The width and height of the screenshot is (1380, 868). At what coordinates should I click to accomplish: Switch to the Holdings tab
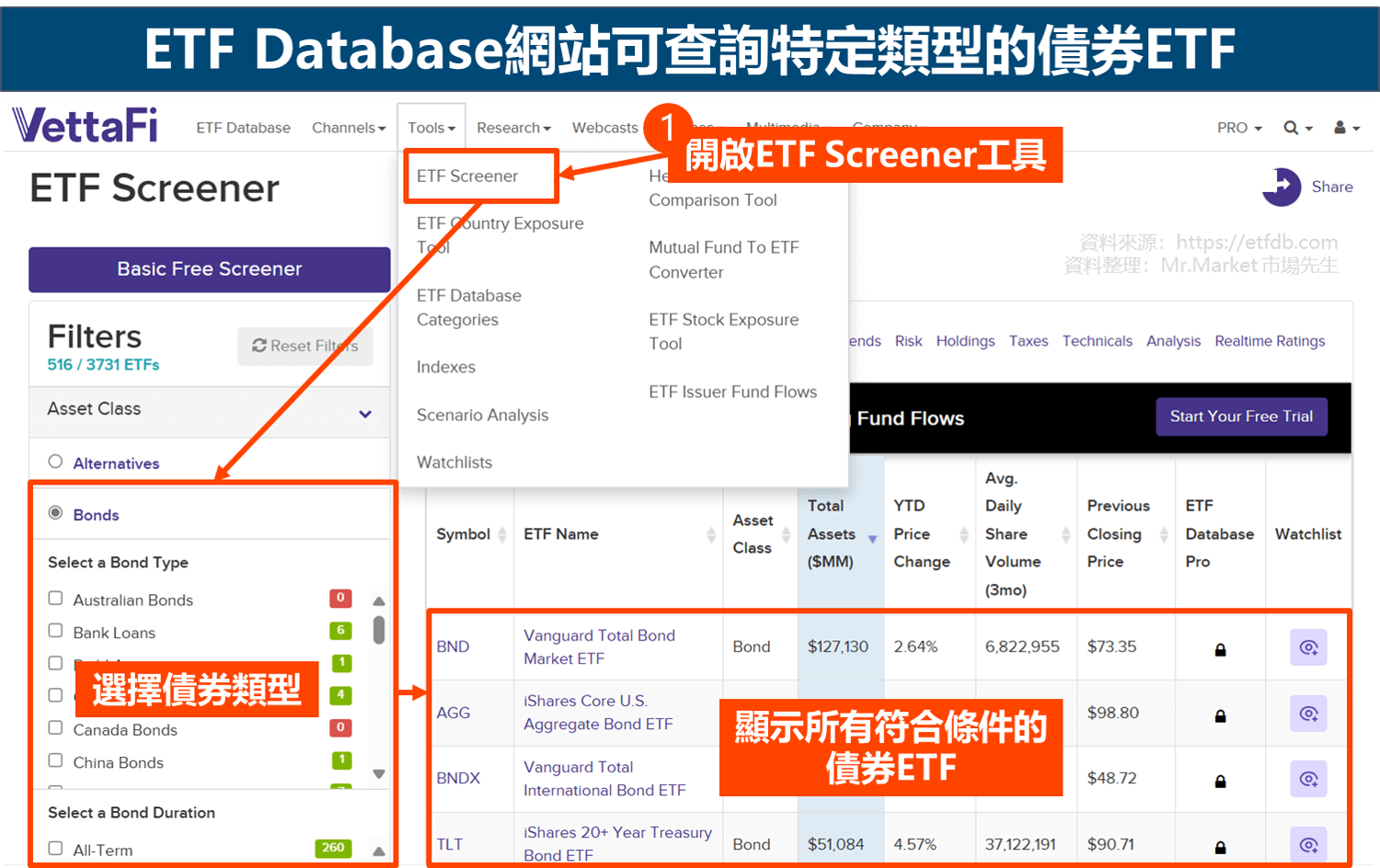coord(965,341)
